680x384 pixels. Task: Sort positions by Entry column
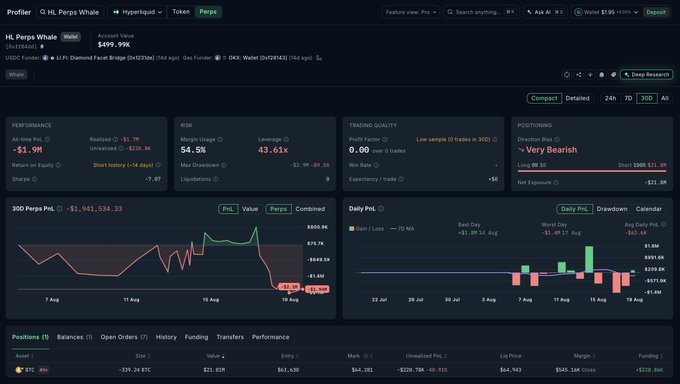tap(290, 356)
